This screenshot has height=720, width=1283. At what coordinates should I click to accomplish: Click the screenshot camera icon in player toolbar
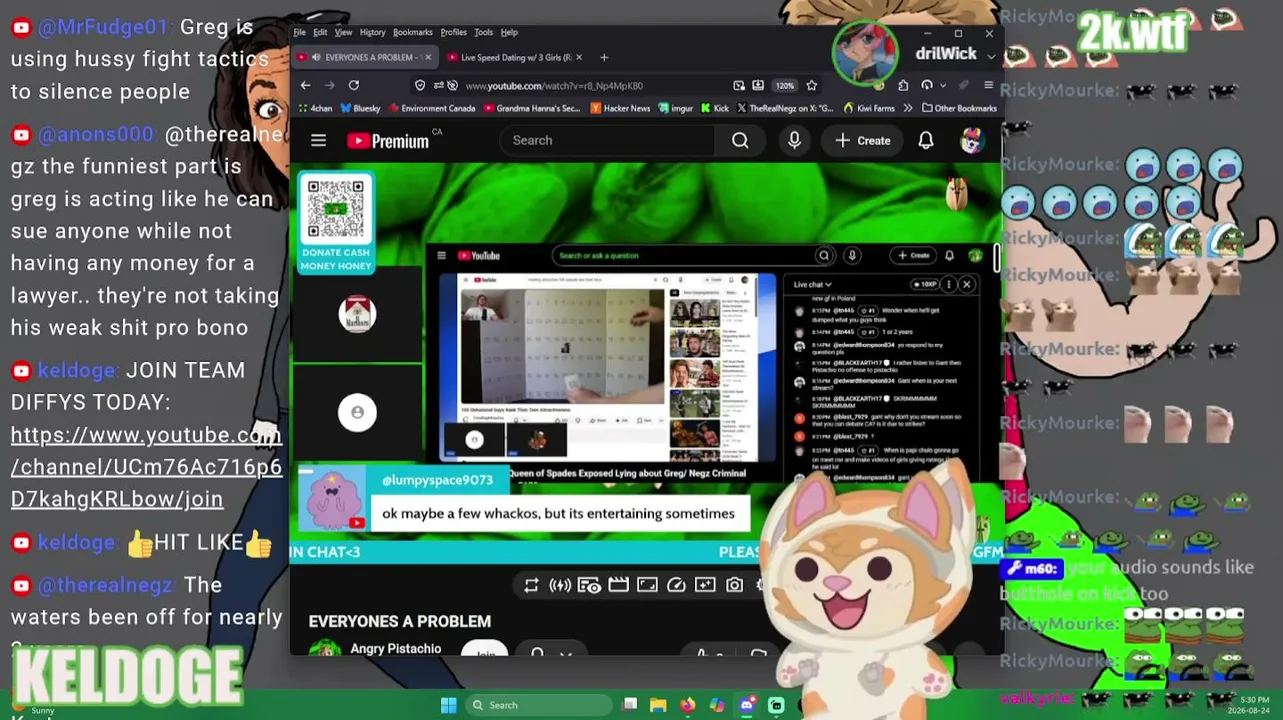coord(735,585)
